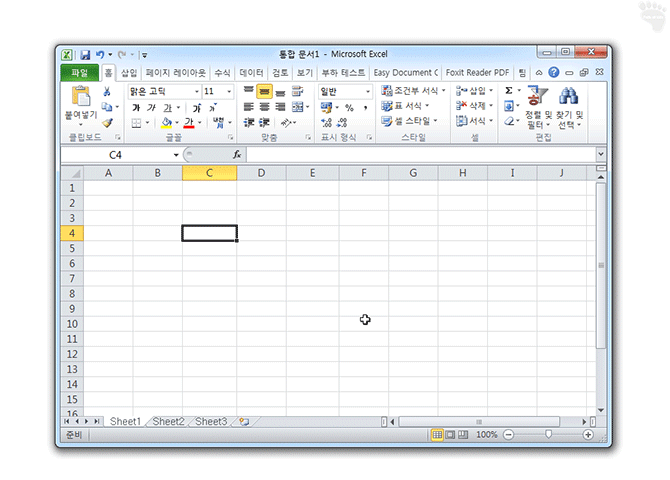Click the Decrease Indent icon
The width and height of the screenshot is (670, 480).
249,123
